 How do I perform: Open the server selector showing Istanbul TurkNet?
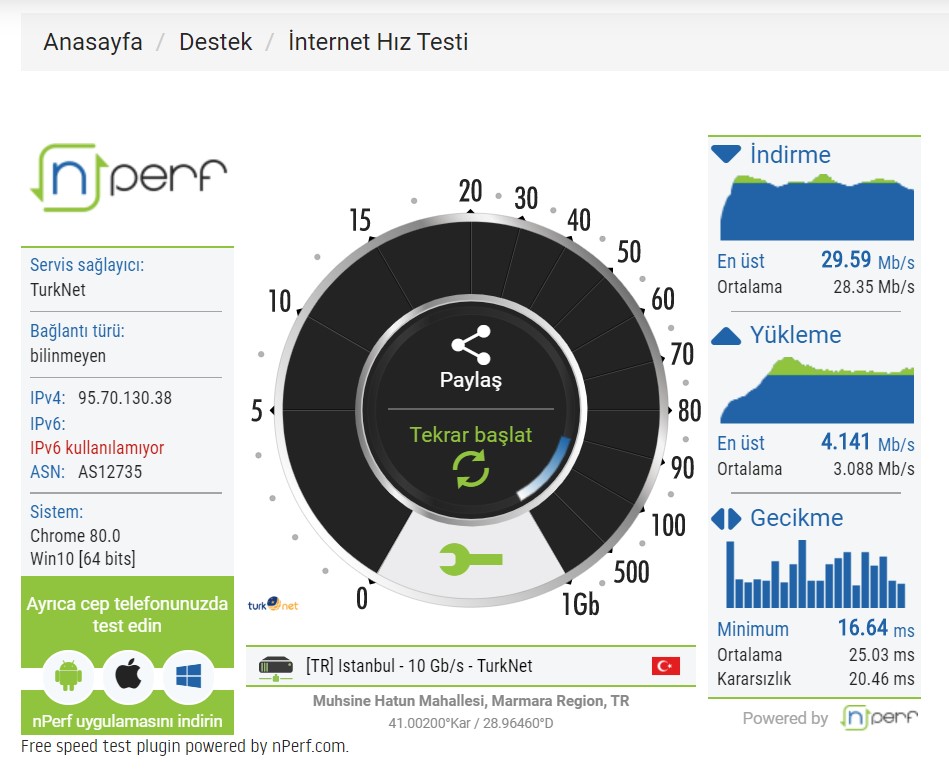pyautogui.click(x=471, y=666)
